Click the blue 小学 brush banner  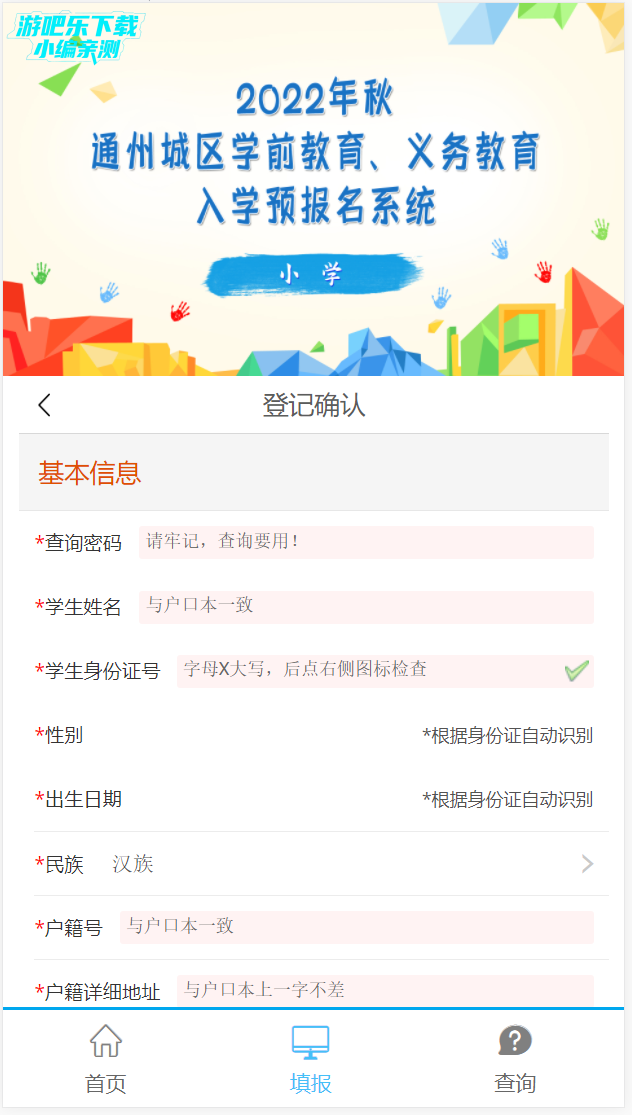click(x=311, y=274)
